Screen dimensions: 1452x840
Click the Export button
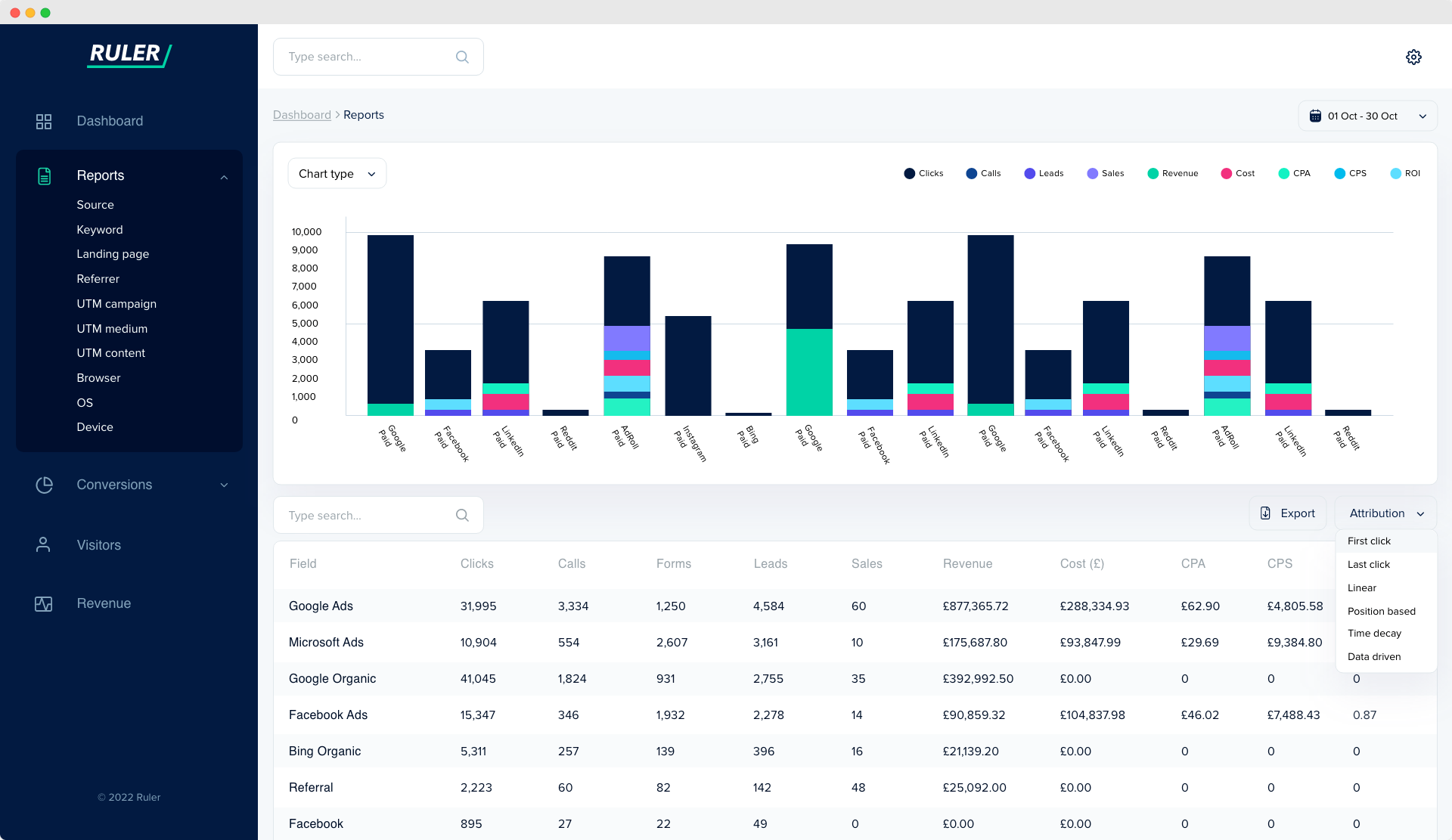coord(1287,513)
